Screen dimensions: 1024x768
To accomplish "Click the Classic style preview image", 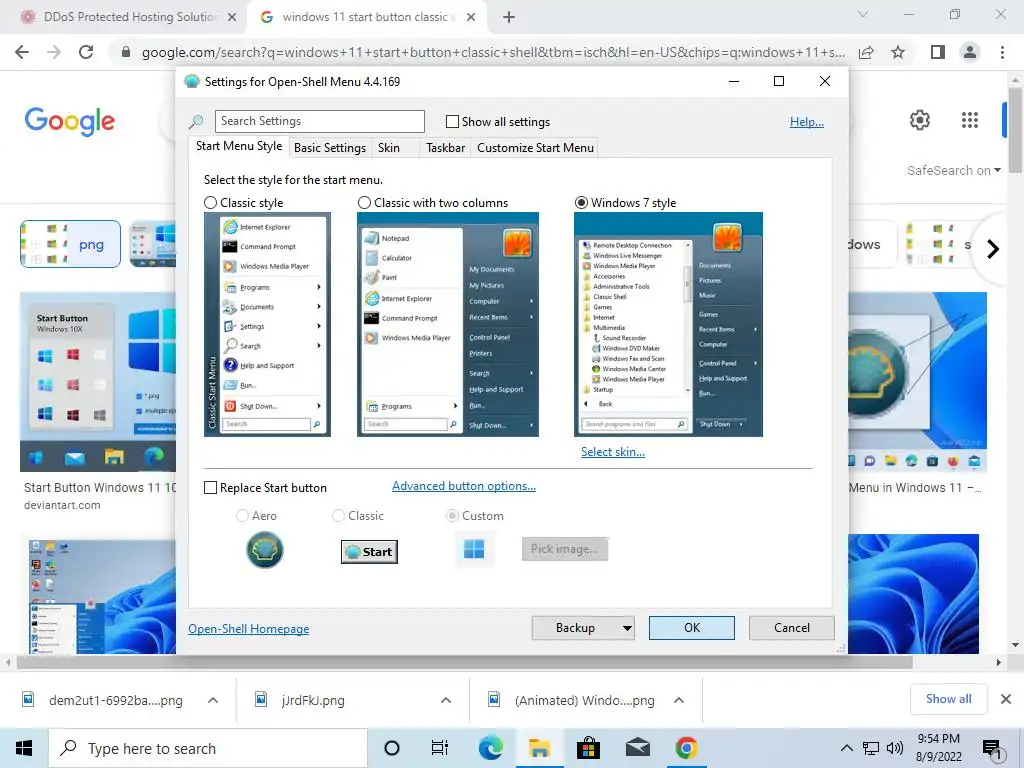I will coord(267,325).
